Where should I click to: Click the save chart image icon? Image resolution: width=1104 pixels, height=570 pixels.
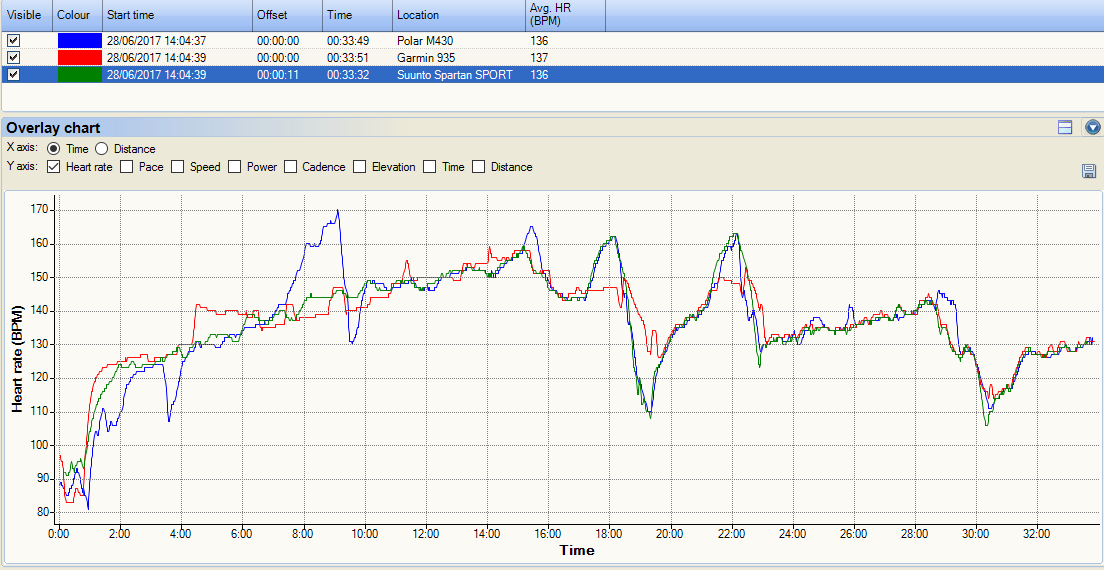1089,171
